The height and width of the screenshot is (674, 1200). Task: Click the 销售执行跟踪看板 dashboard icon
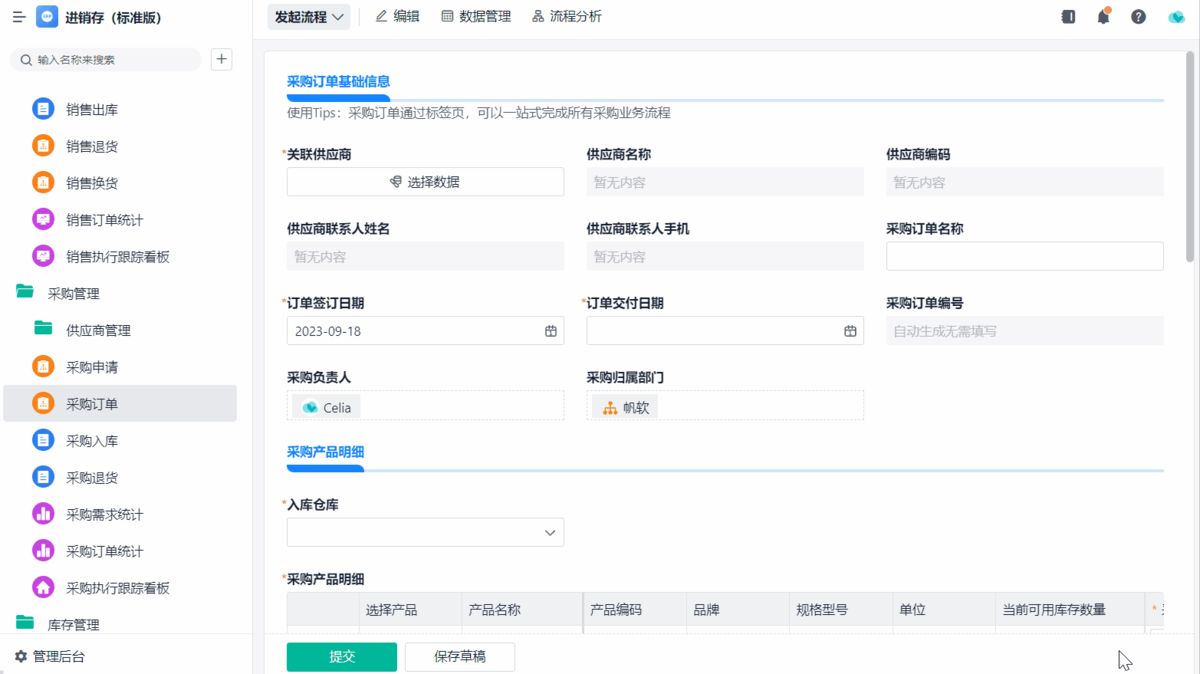pyautogui.click(x=43, y=256)
